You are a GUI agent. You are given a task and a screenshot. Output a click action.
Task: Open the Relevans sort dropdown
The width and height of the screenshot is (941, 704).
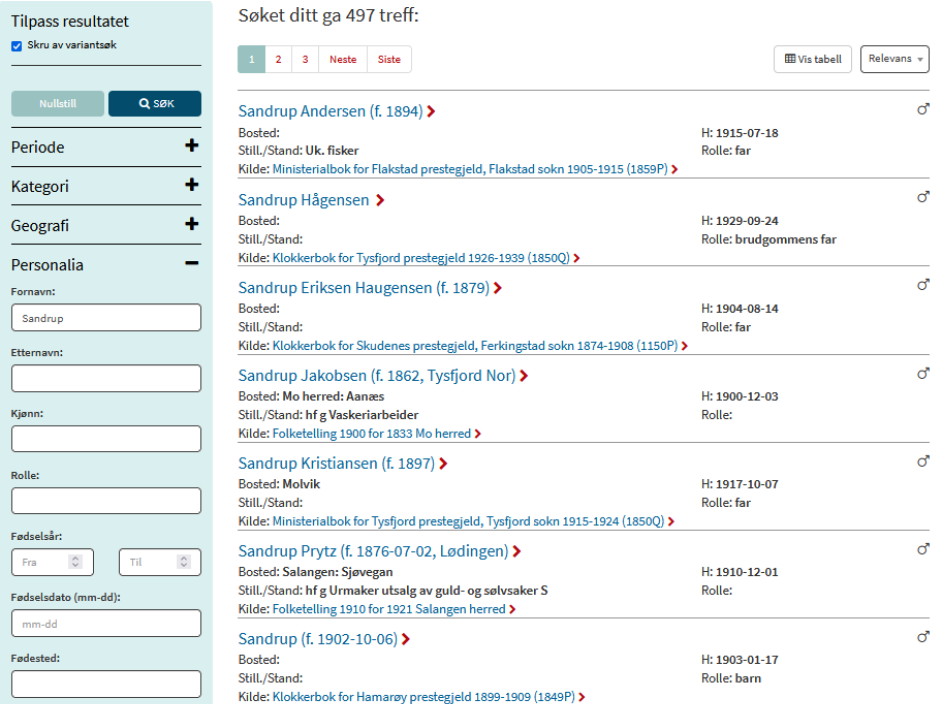(x=895, y=59)
